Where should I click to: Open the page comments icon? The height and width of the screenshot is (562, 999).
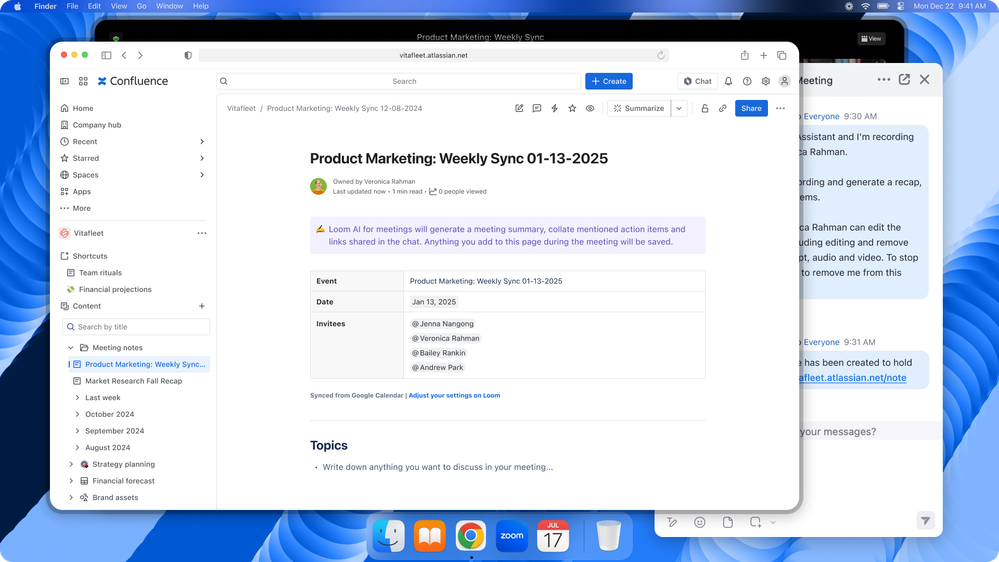537,108
